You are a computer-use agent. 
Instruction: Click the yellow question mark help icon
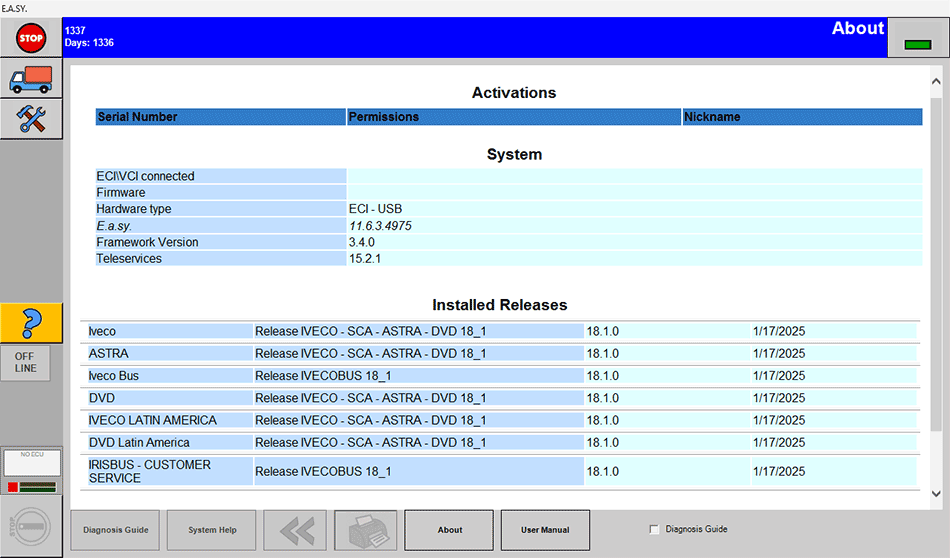tap(31, 323)
